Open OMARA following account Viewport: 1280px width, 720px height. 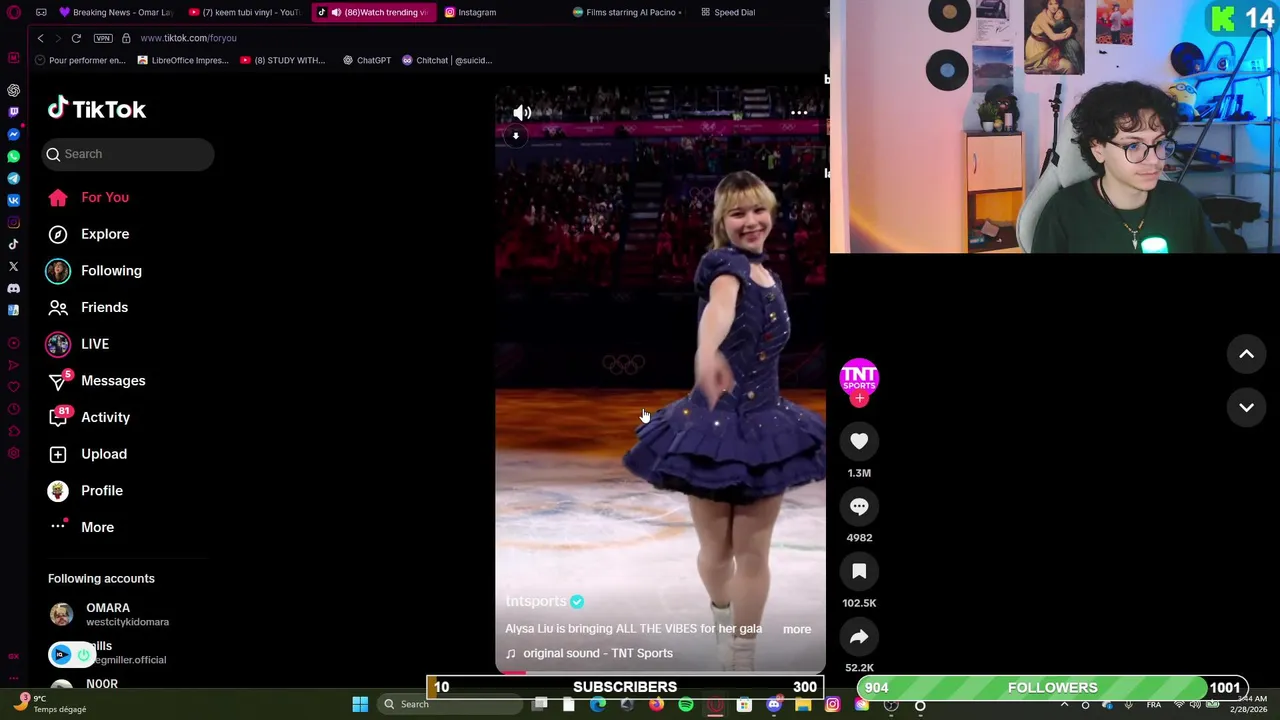(x=109, y=614)
